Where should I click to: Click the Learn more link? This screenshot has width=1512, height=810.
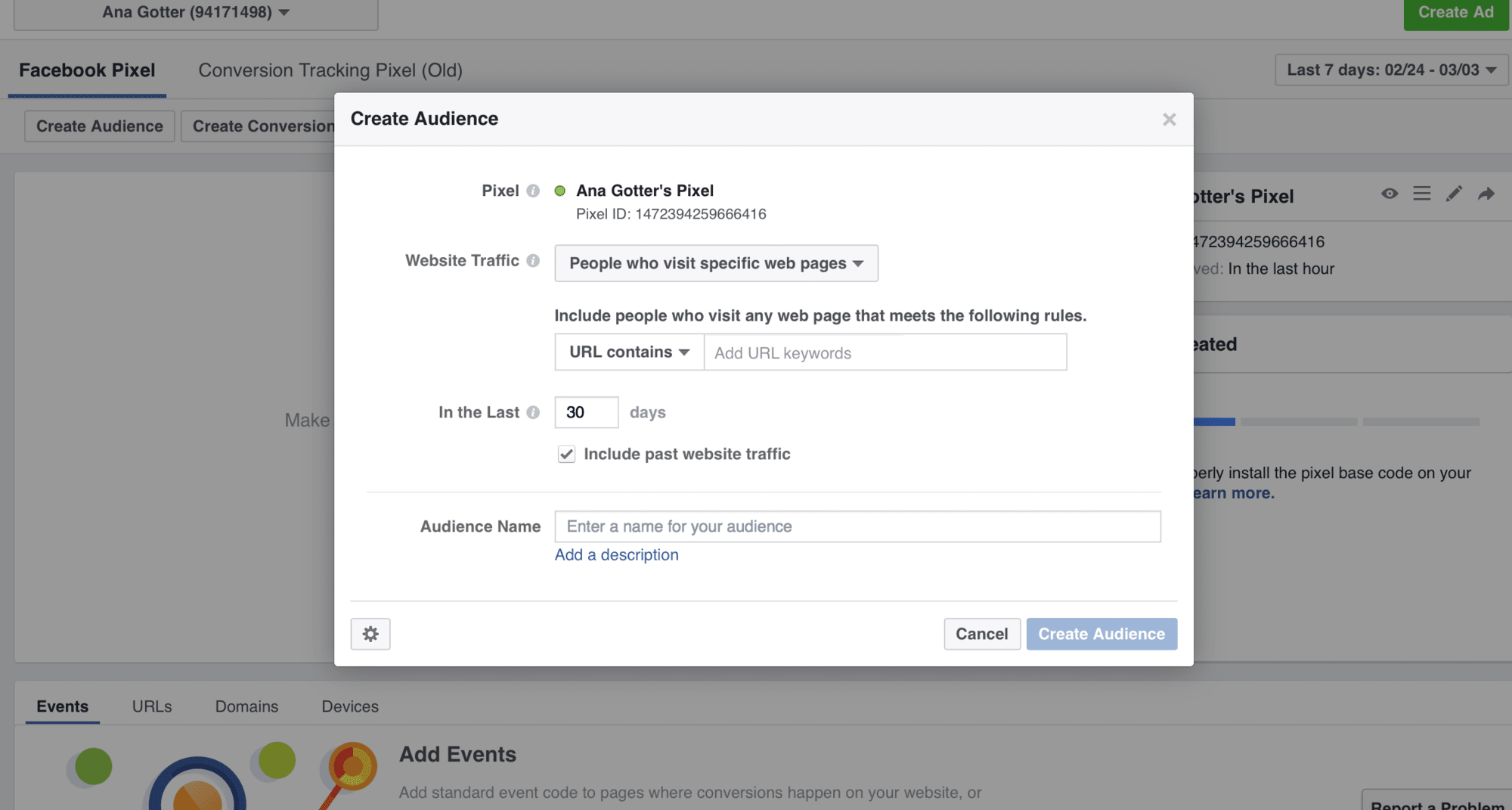coord(1234,493)
